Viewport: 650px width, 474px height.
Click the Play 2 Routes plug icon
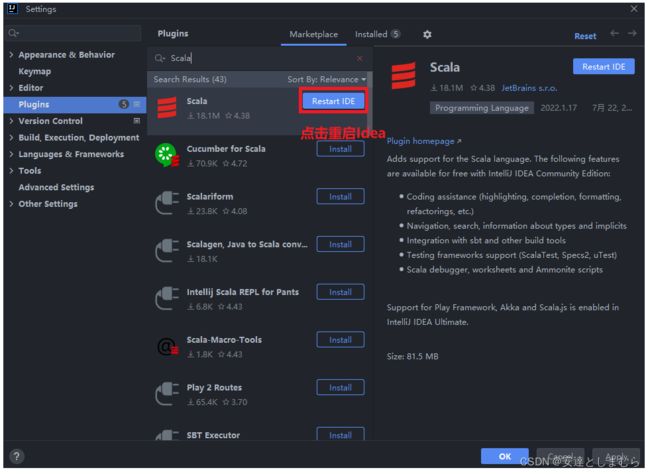(x=167, y=394)
